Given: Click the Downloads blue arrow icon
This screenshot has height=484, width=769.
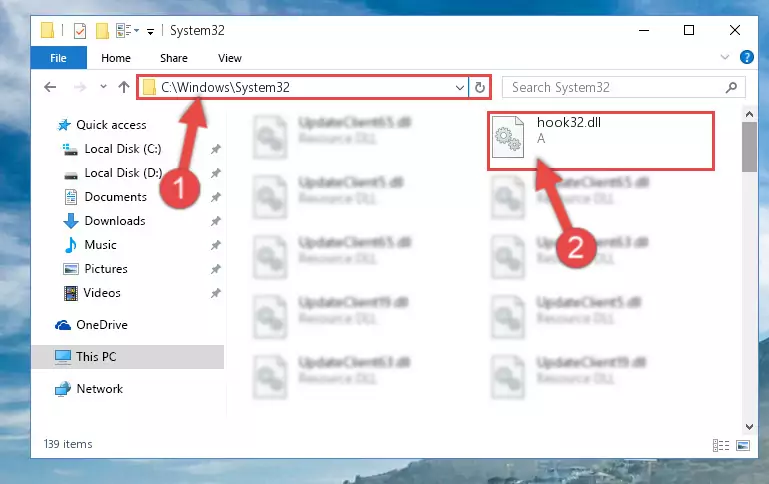Looking at the screenshot, I should click(71, 221).
